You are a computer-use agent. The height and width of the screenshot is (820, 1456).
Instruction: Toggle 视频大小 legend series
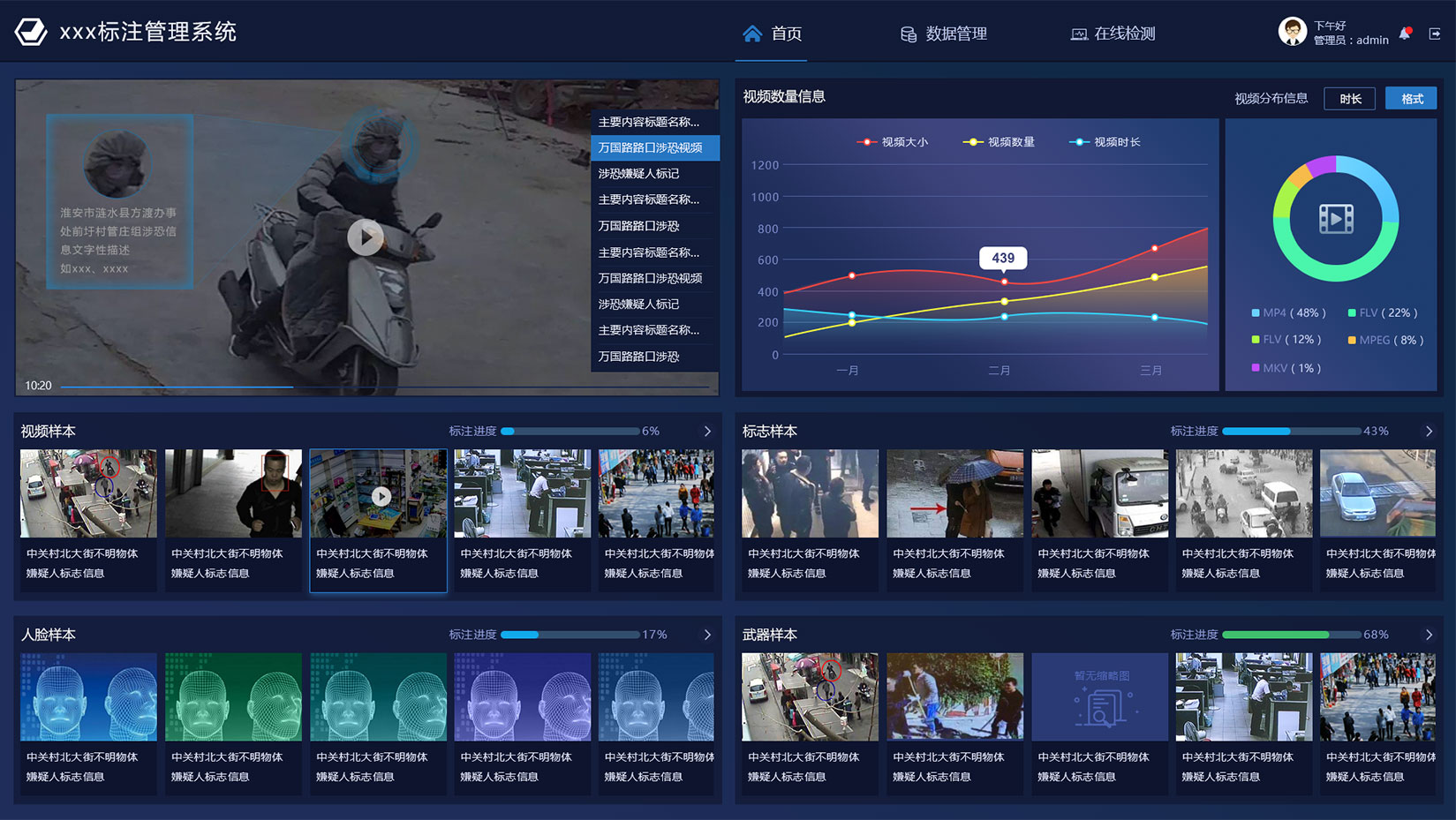pyautogui.click(x=893, y=142)
